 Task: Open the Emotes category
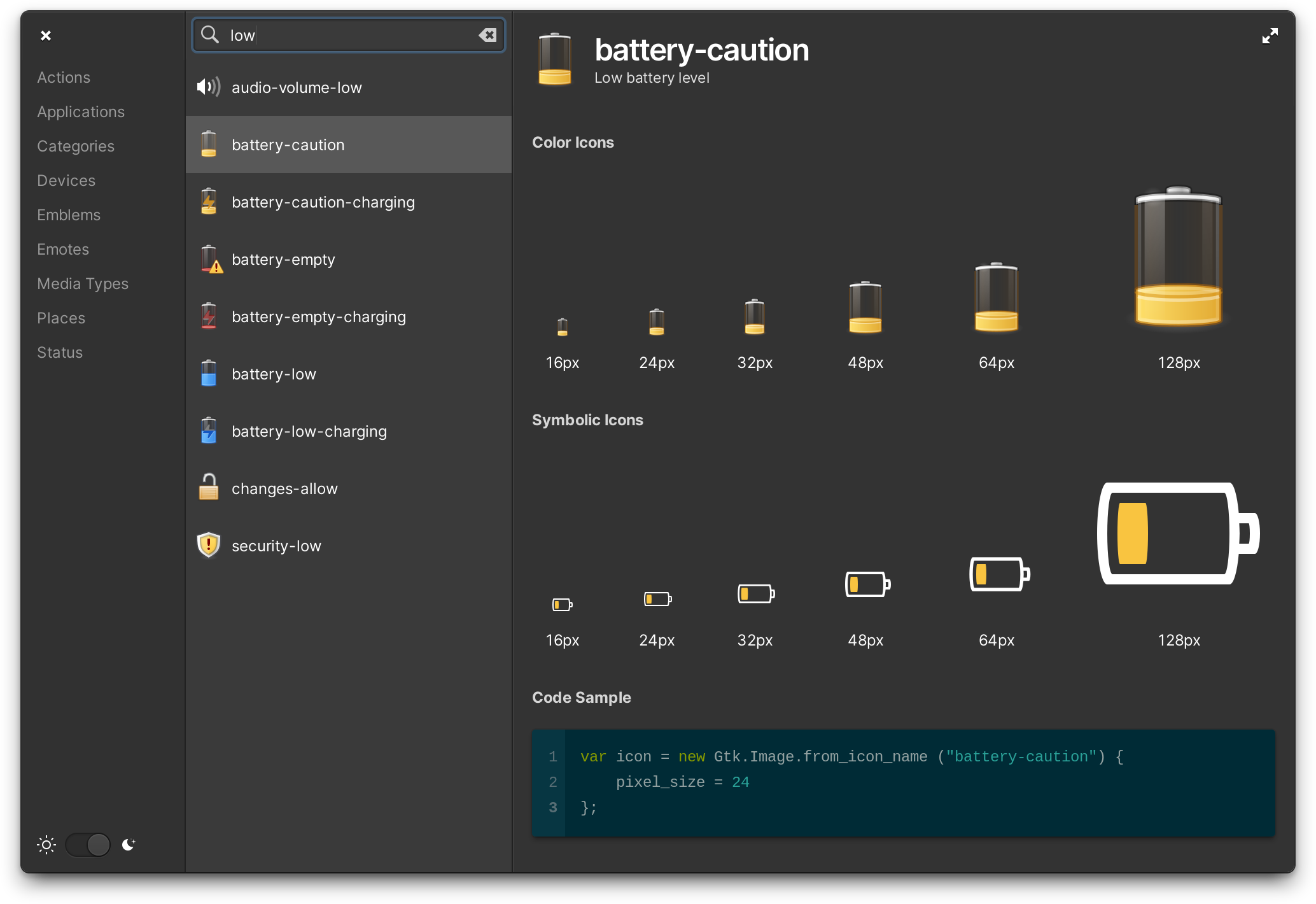click(x=63, y=250)
